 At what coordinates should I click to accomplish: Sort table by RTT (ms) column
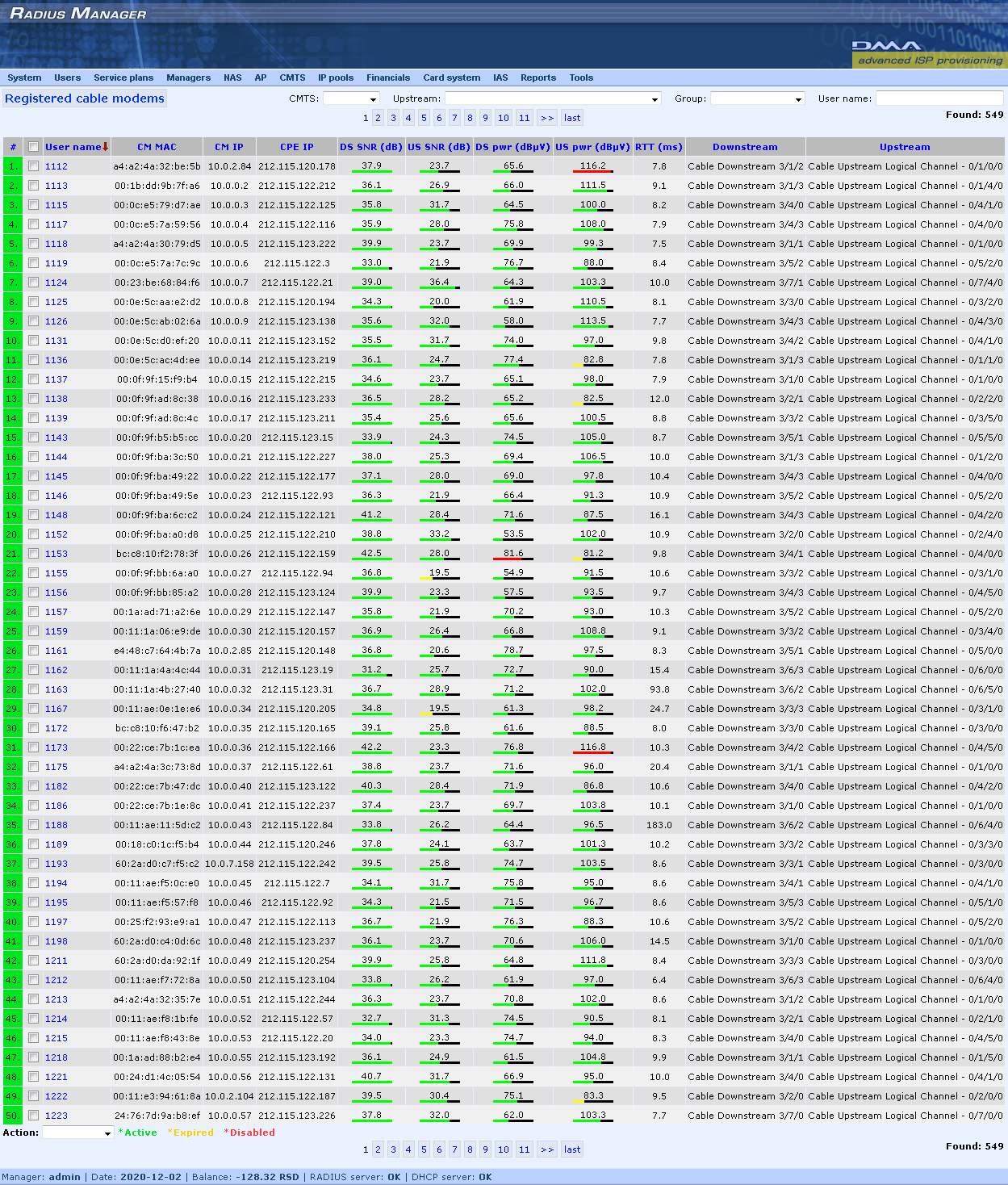659,147
